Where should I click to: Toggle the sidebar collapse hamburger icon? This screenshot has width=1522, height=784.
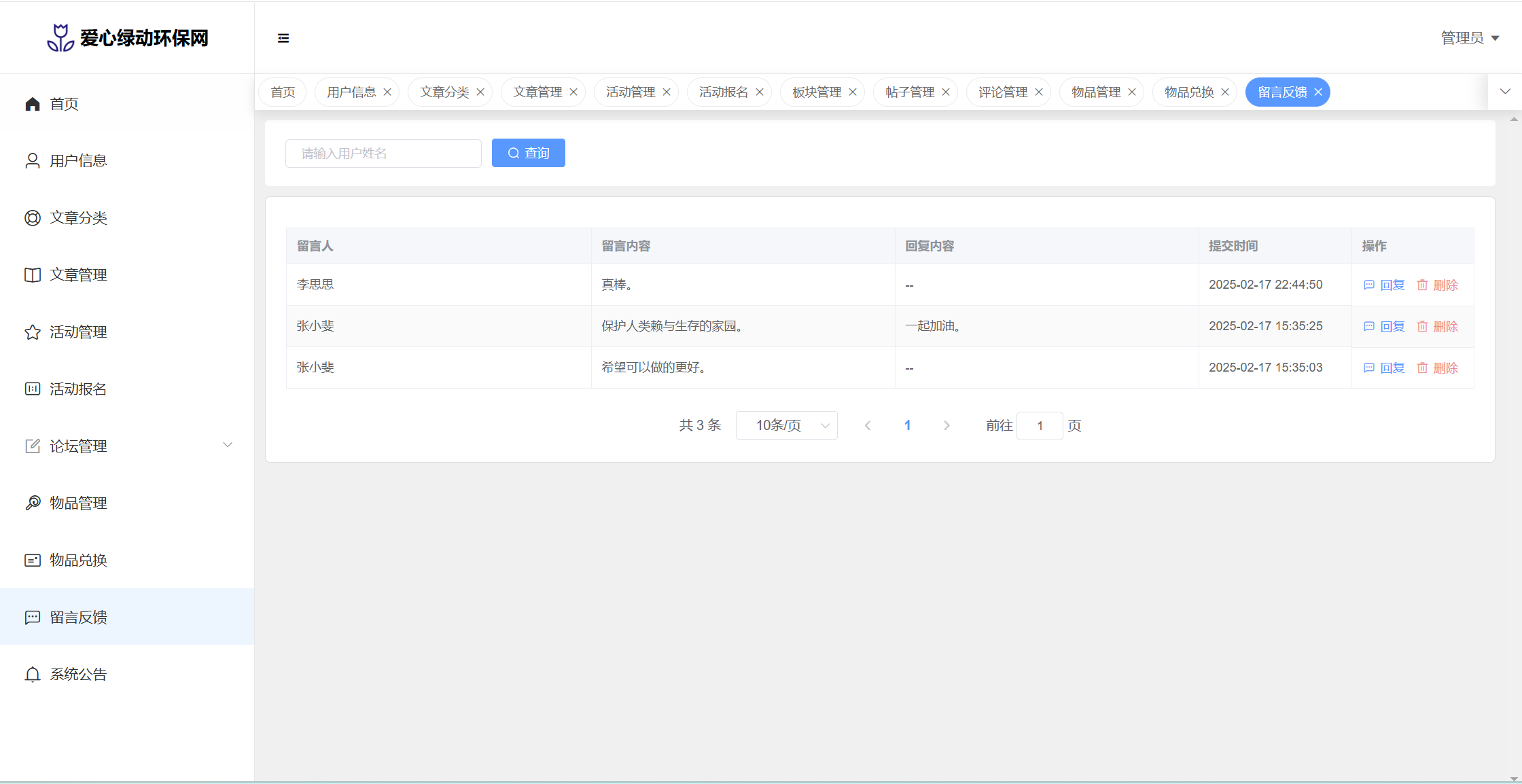283,38
